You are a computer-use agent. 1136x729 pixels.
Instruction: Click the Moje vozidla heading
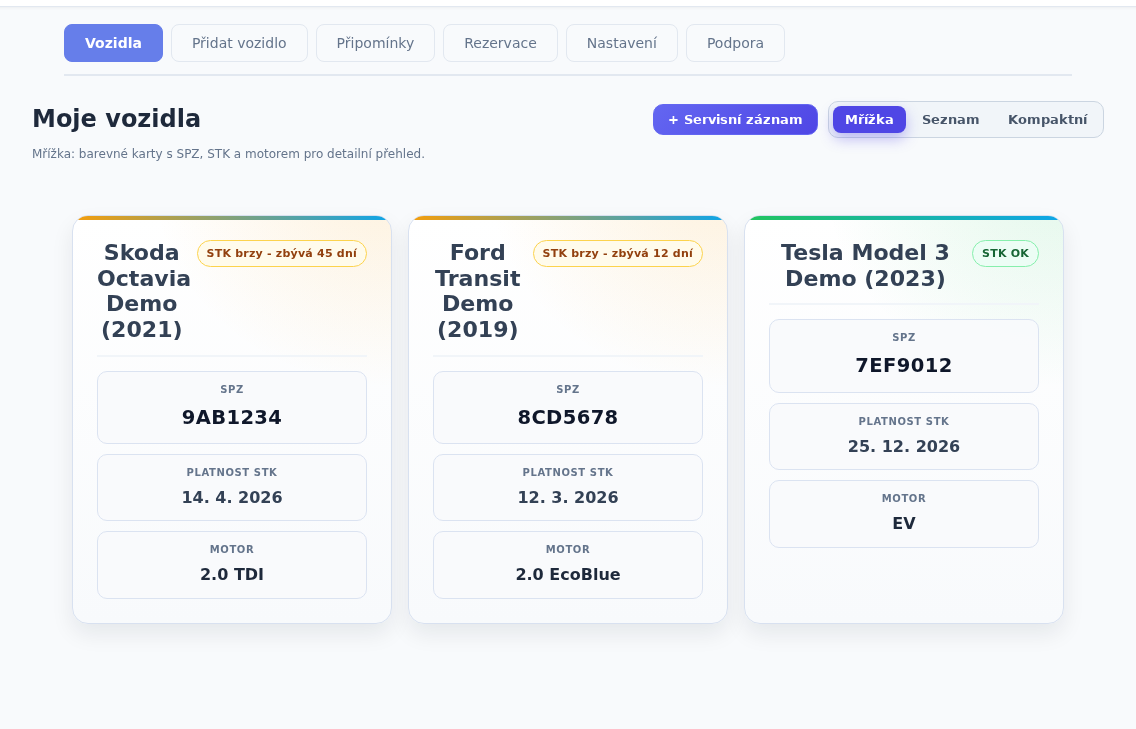click(117, 119)
